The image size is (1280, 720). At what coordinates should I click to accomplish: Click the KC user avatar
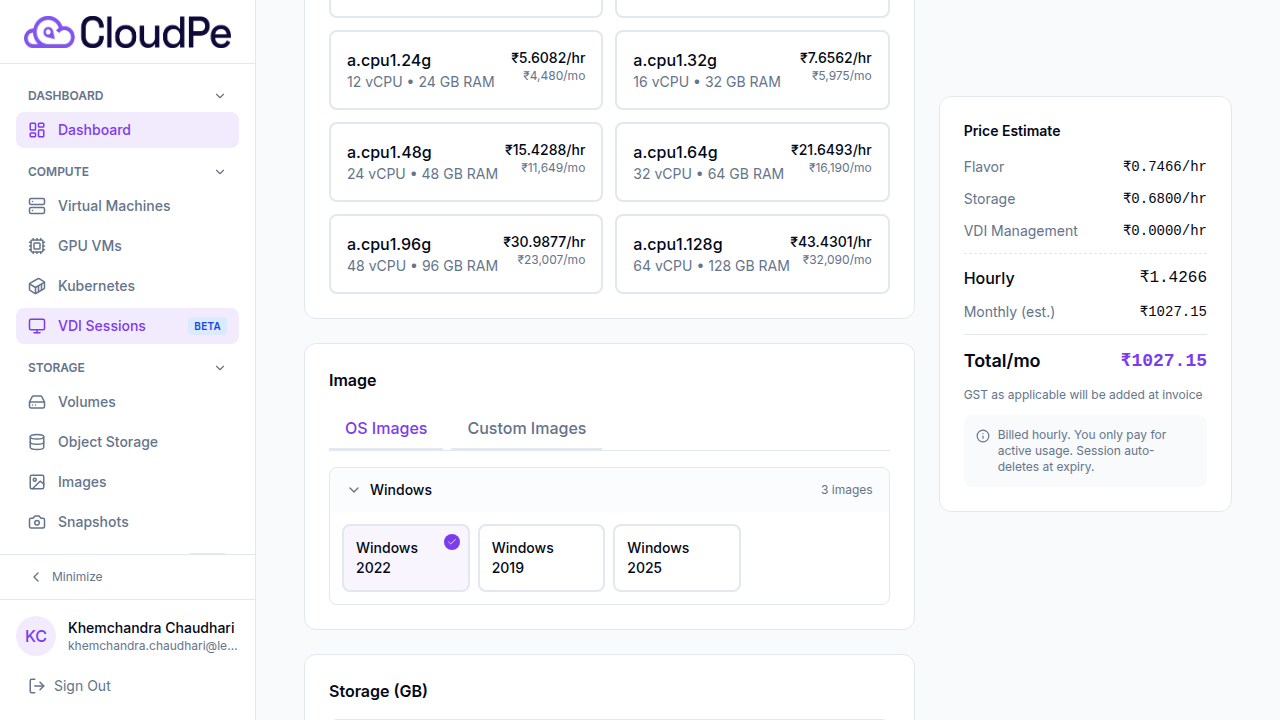(x=36, y=636)
